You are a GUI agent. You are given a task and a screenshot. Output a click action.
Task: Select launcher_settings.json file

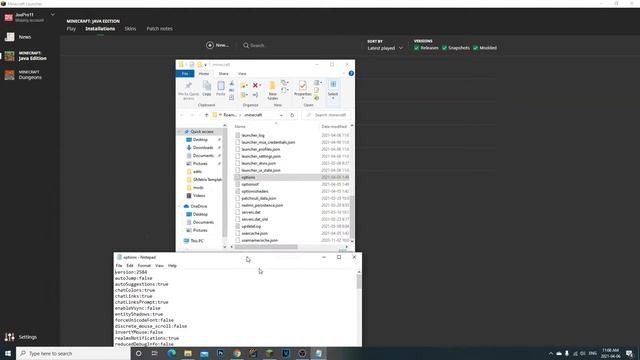click(261, 156)
